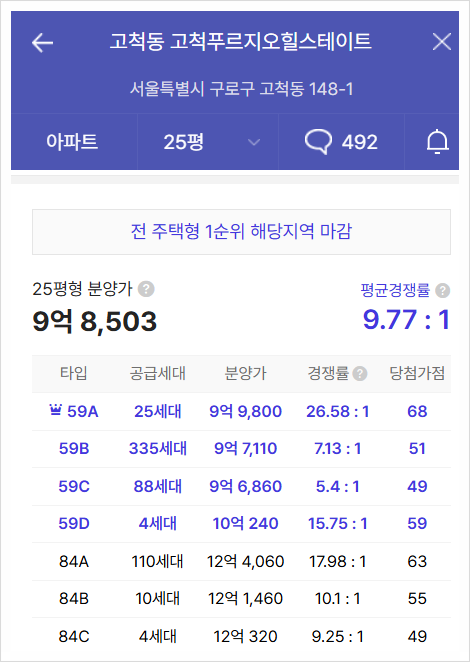Image resolution: width=470 pixels, height=662 pixels.
Task: Click the 5.4 : 1 competition rate
Action: coord(338,486)
